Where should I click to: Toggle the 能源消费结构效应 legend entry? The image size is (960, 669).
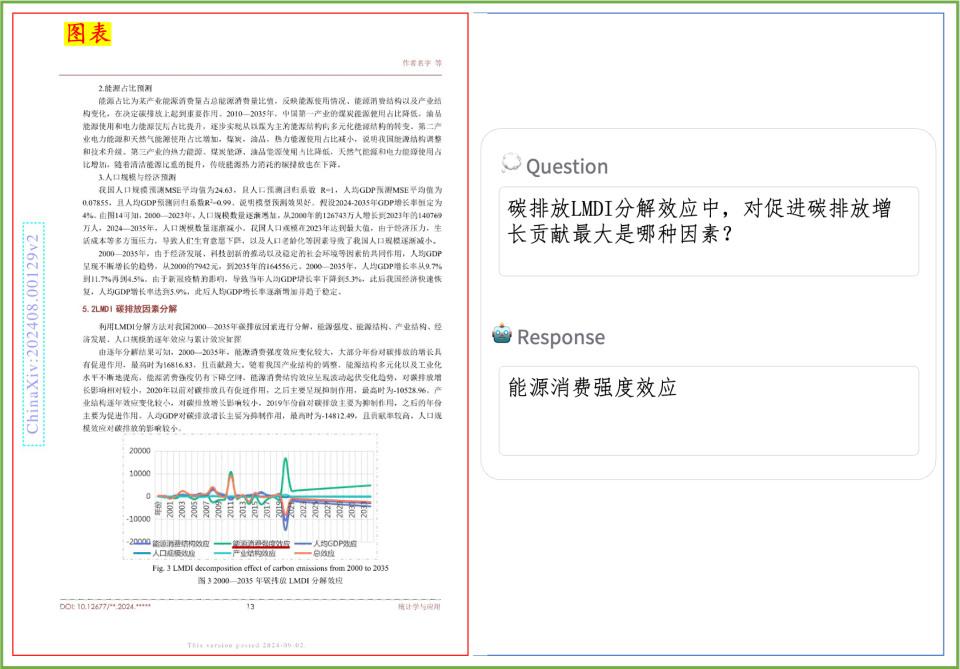tap(140, 541)
